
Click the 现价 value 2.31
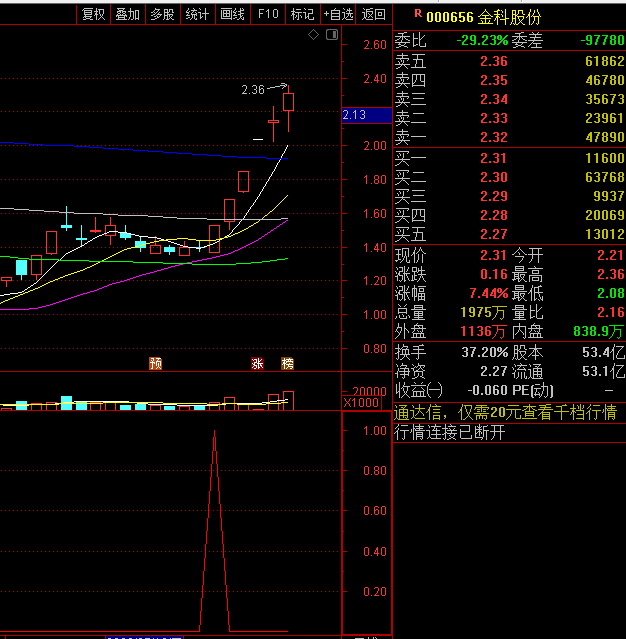494,255
